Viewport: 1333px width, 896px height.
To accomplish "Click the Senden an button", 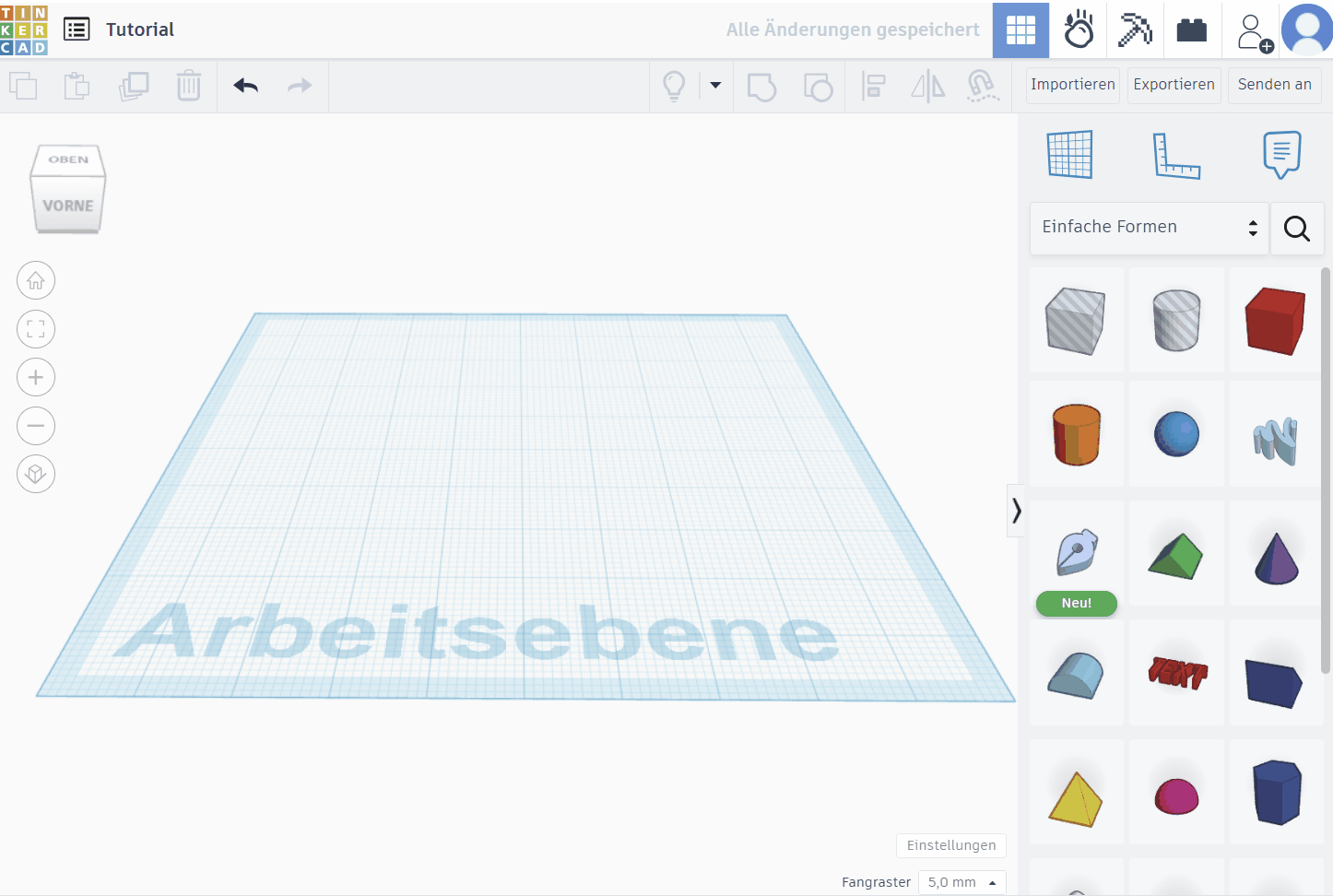I will (1275, 85).
